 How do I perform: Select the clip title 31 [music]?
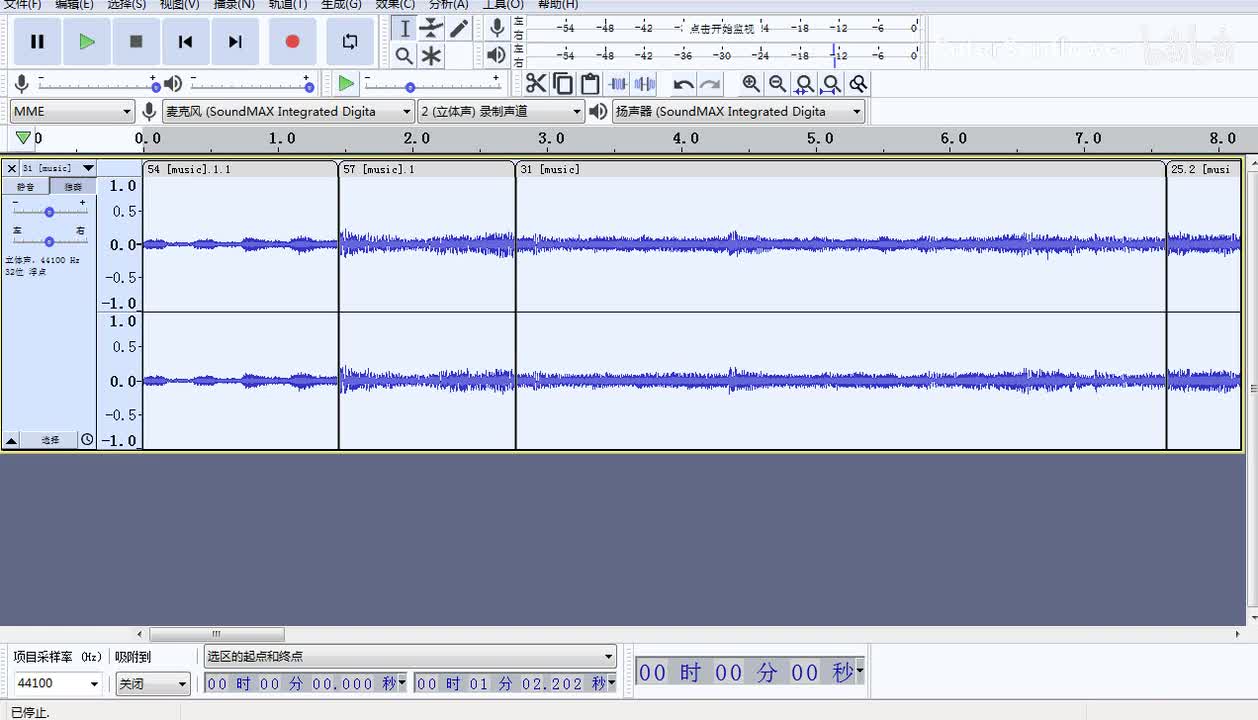click(x=841, y=169)
